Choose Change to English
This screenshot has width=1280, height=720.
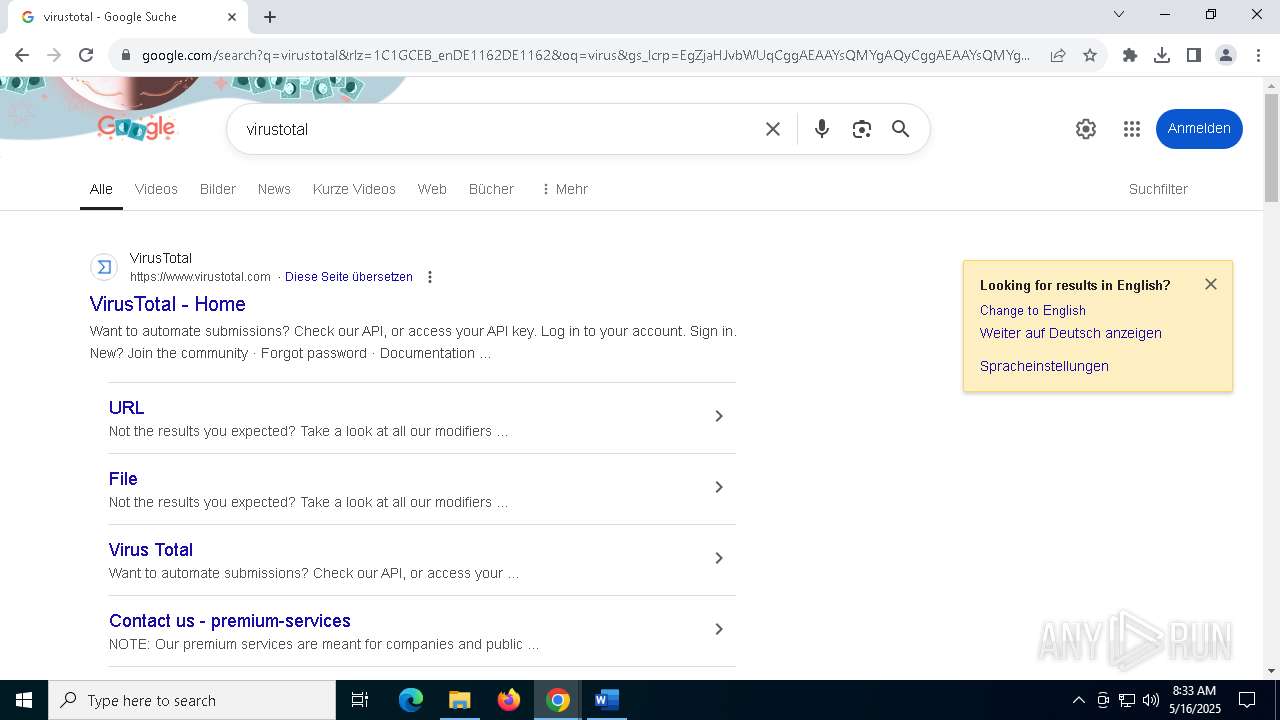[1033, 310]
